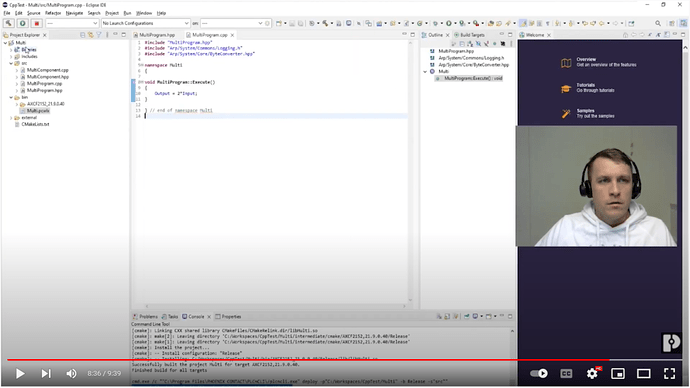Mute the video volume

coord(71,374)
